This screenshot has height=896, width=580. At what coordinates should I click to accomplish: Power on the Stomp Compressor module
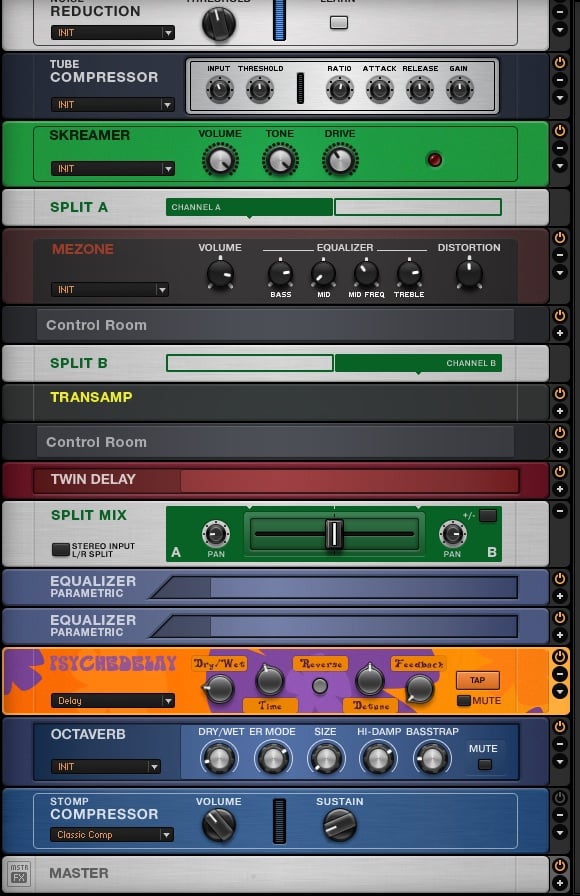click(560, 797)
